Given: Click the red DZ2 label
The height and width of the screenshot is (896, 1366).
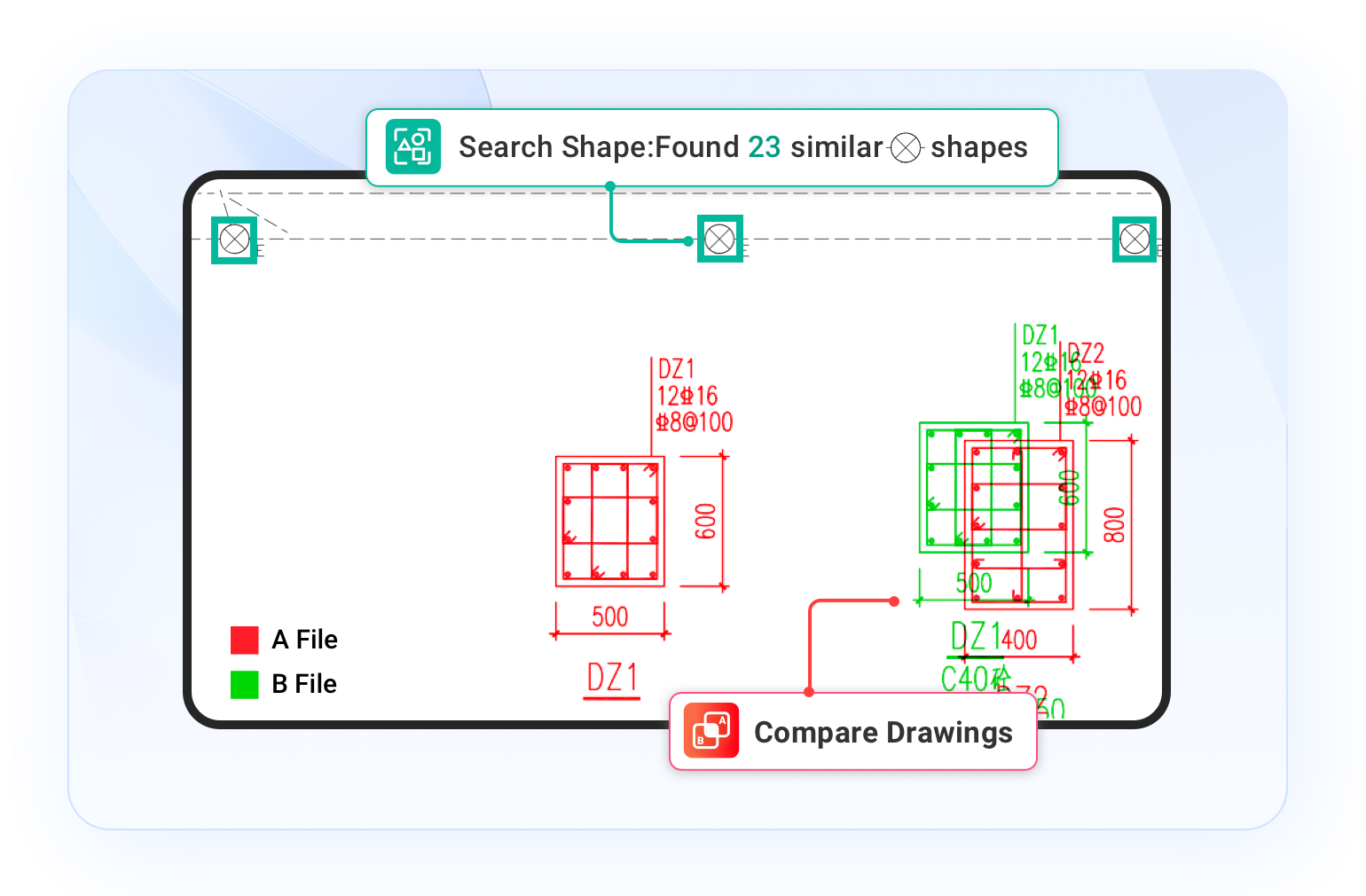Looking at the screenshot, I should (1086, 353).
